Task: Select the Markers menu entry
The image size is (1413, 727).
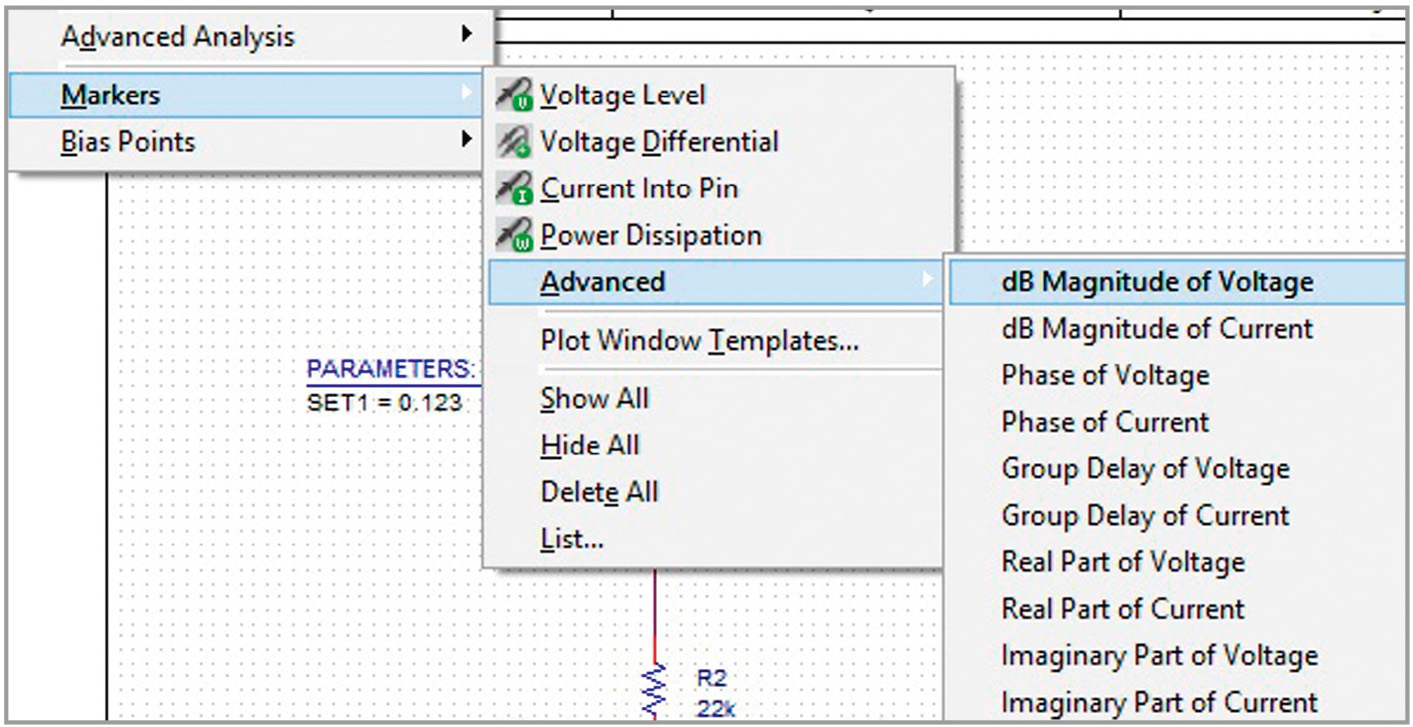Action: coord(110,95)
